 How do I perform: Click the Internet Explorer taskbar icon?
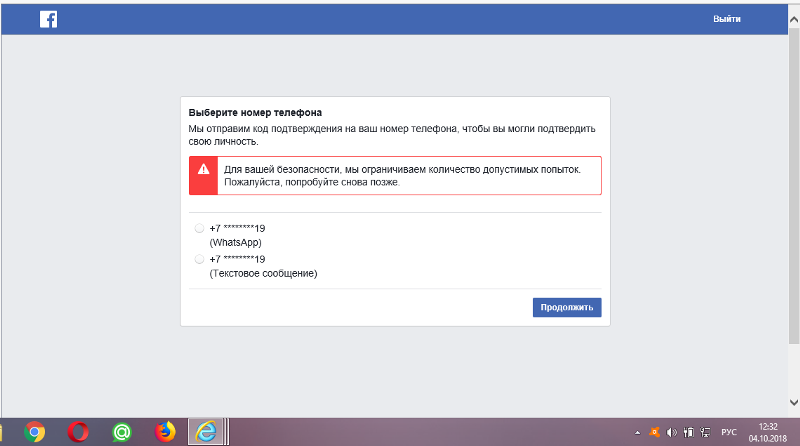tap(206, 432)
